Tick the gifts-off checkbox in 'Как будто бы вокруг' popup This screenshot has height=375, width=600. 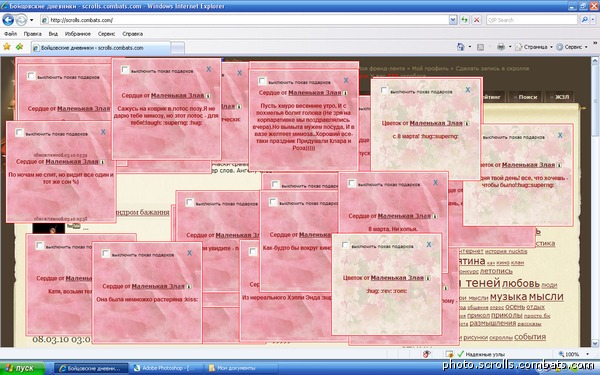click(273, 202)
